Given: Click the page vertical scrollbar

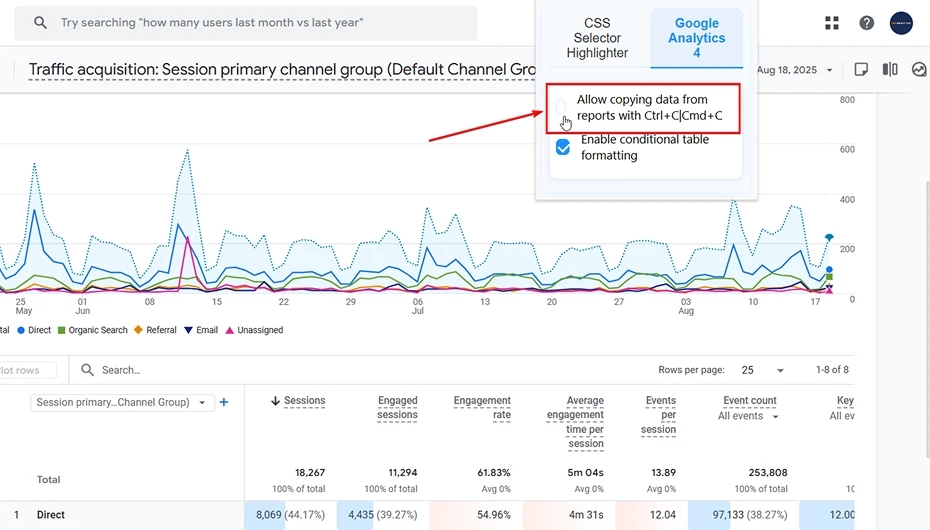Looking at the screenshot, I should coord(927,320).
